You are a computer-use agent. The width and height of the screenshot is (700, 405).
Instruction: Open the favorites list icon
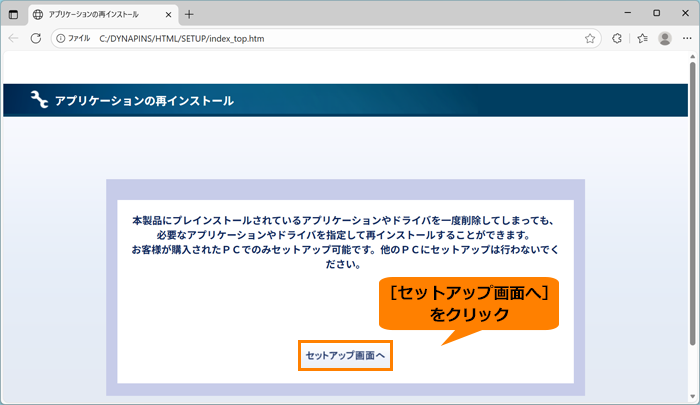[x=642, y=38]
